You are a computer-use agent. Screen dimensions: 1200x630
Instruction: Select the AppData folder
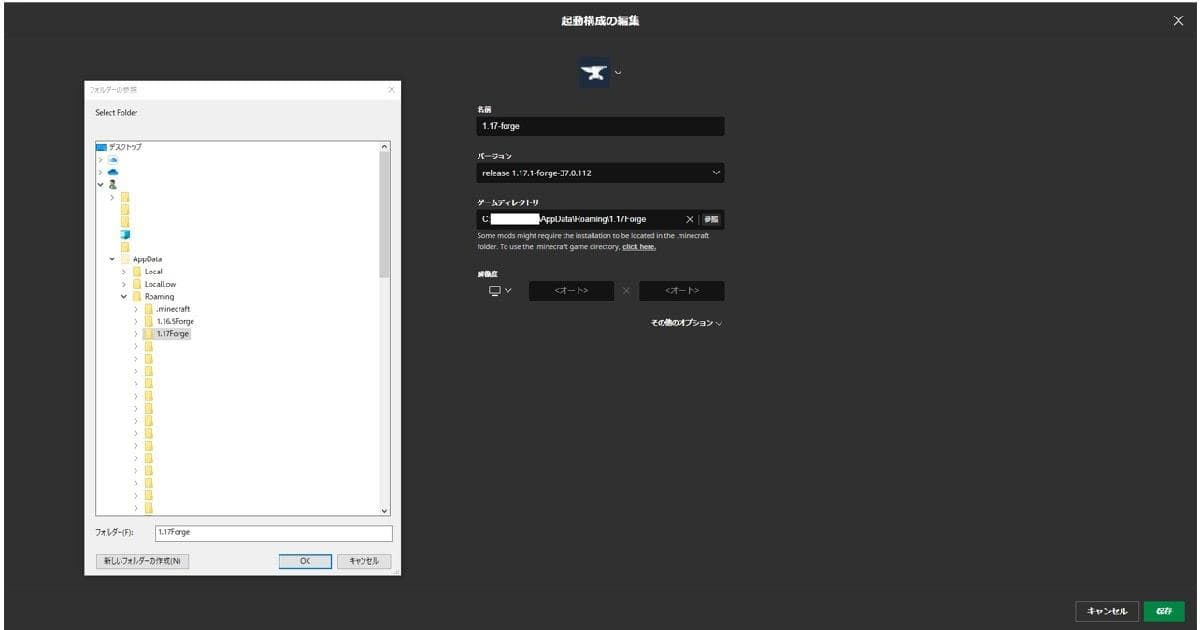coord(147,259)
